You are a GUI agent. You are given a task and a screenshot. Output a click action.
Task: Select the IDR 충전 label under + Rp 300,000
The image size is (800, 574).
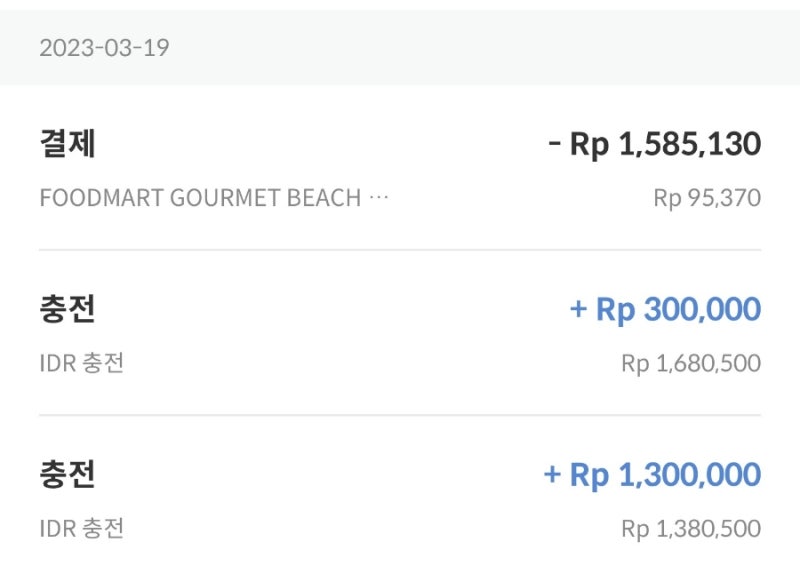(x=82, y=363)
